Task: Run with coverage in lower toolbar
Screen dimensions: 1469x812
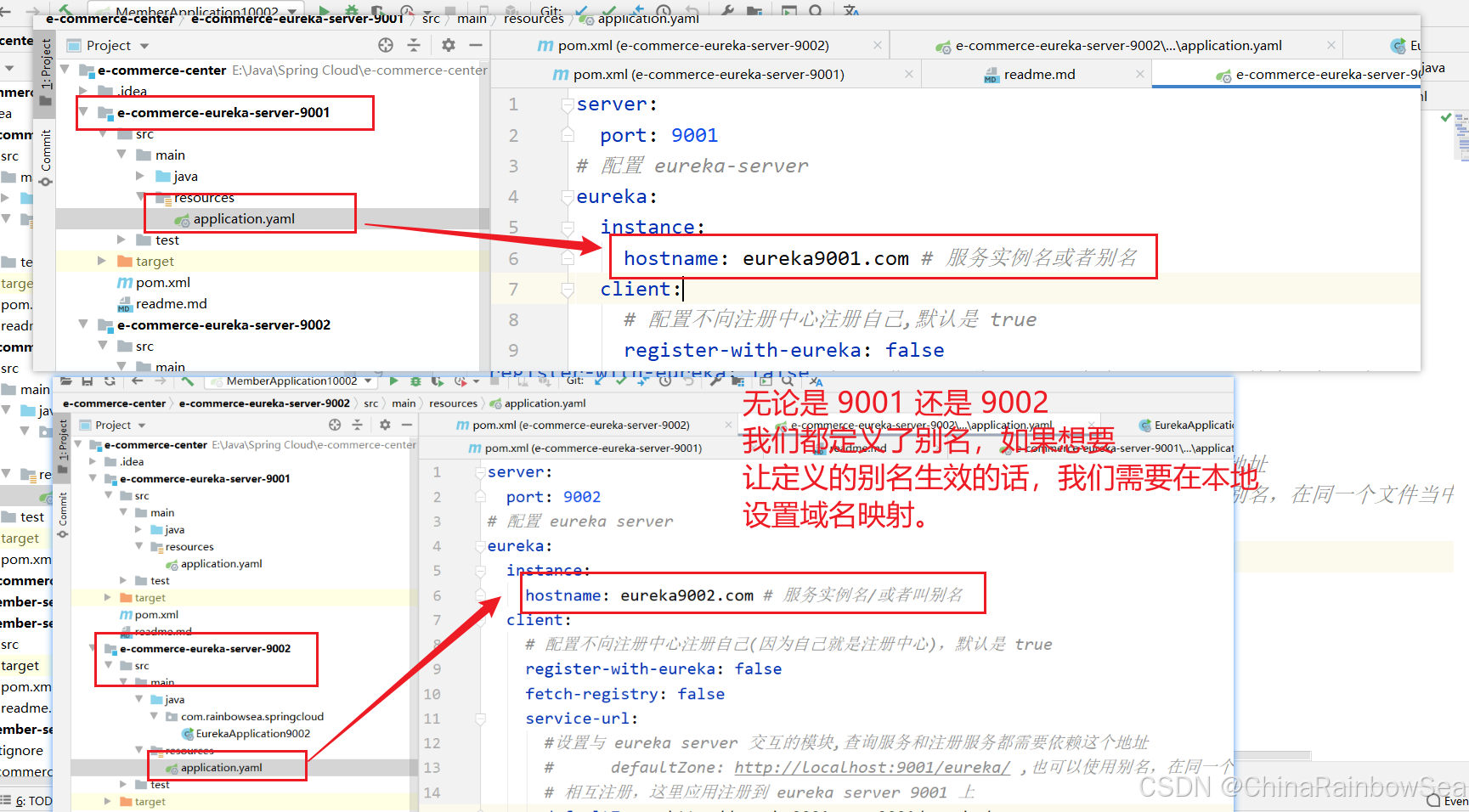Action: 438,381
